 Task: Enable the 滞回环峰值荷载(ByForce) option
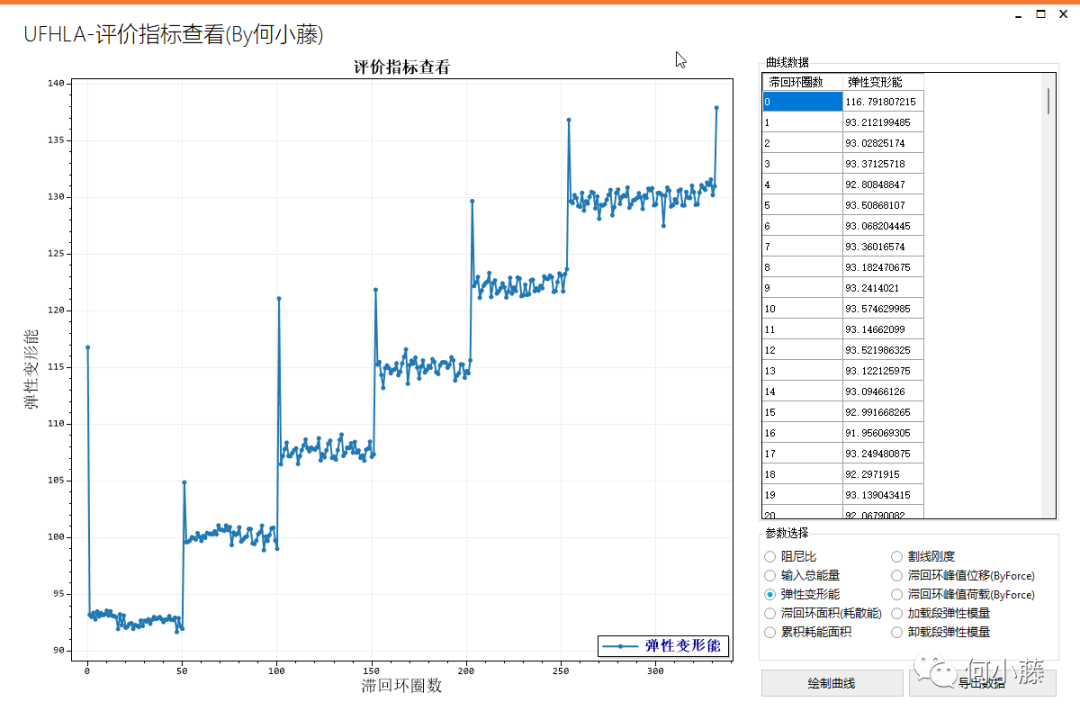click(x=897, y=594)
